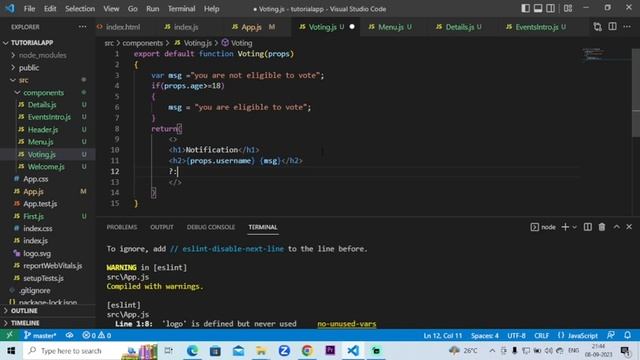Toggle secondary side bar layout icon
This screenshot has width=640, height=360.
coord(550,8)
